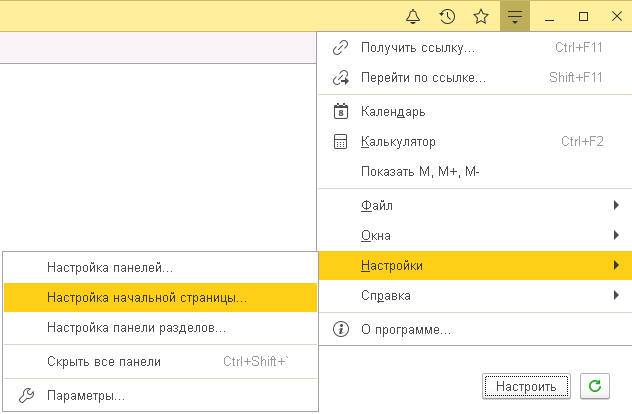Click the favorites star icon

click(x=480, y=16)
